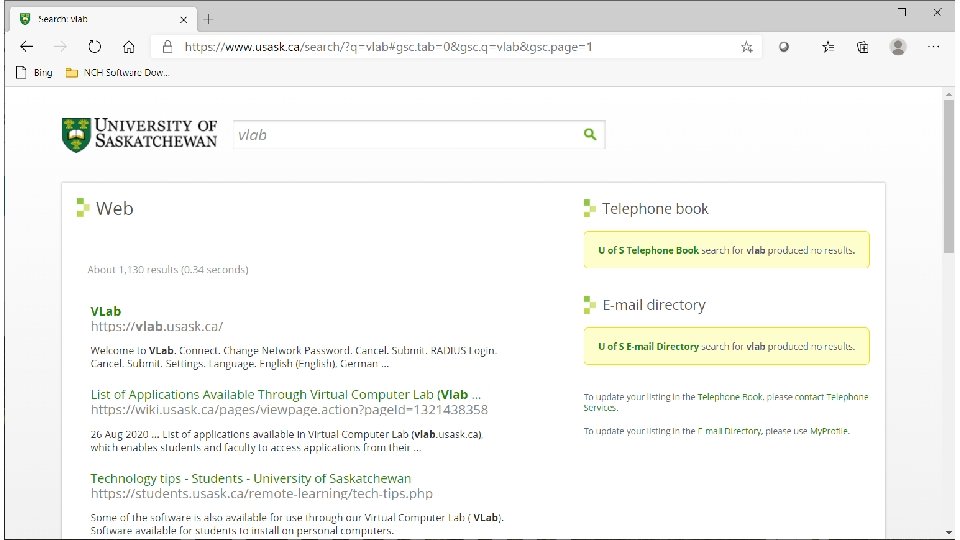
Task: Open the students.usask.ca tech-tips URL
Action: (x=261, y=493)
